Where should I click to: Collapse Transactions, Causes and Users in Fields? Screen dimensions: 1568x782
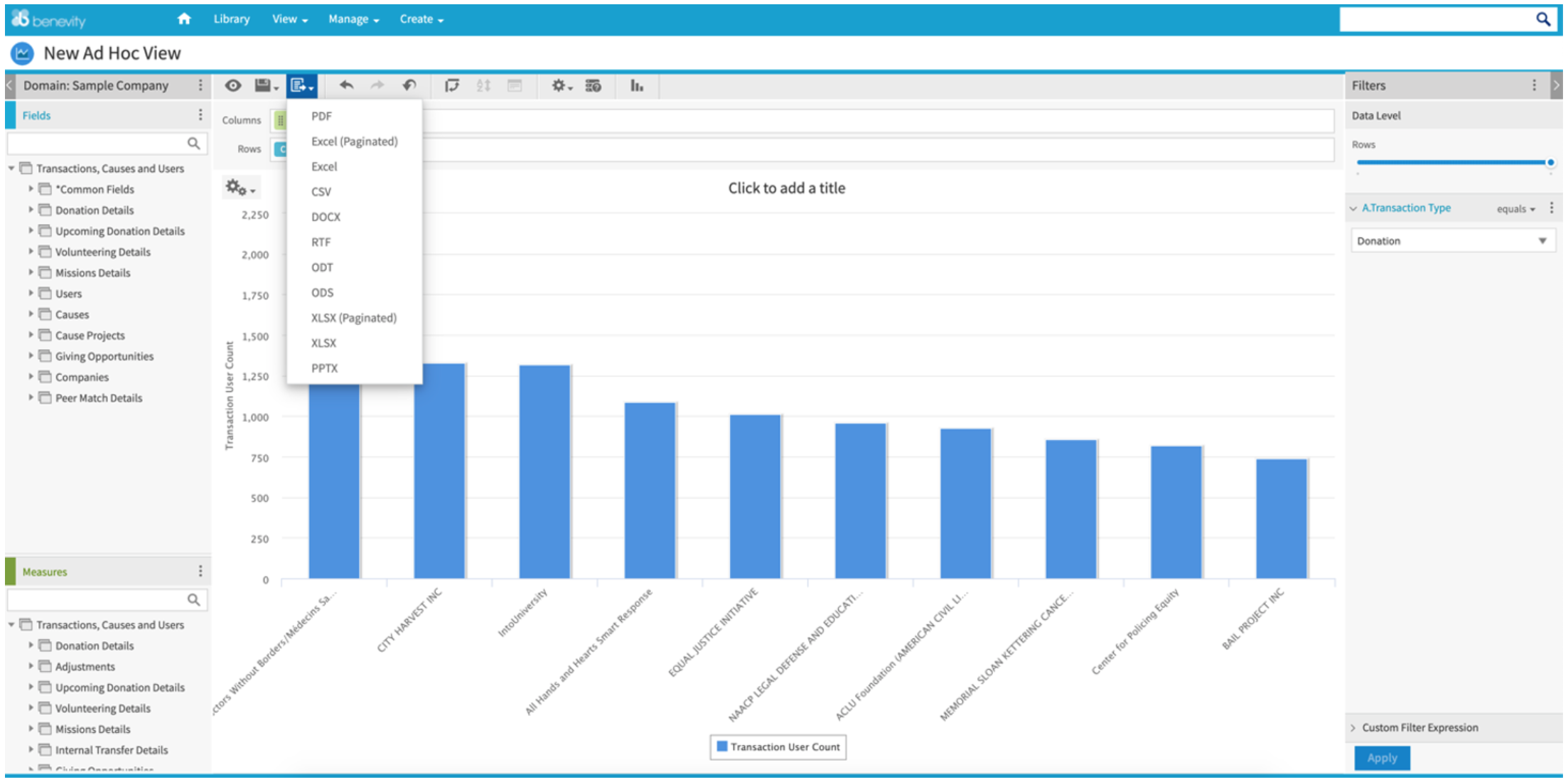pos(11,168)
